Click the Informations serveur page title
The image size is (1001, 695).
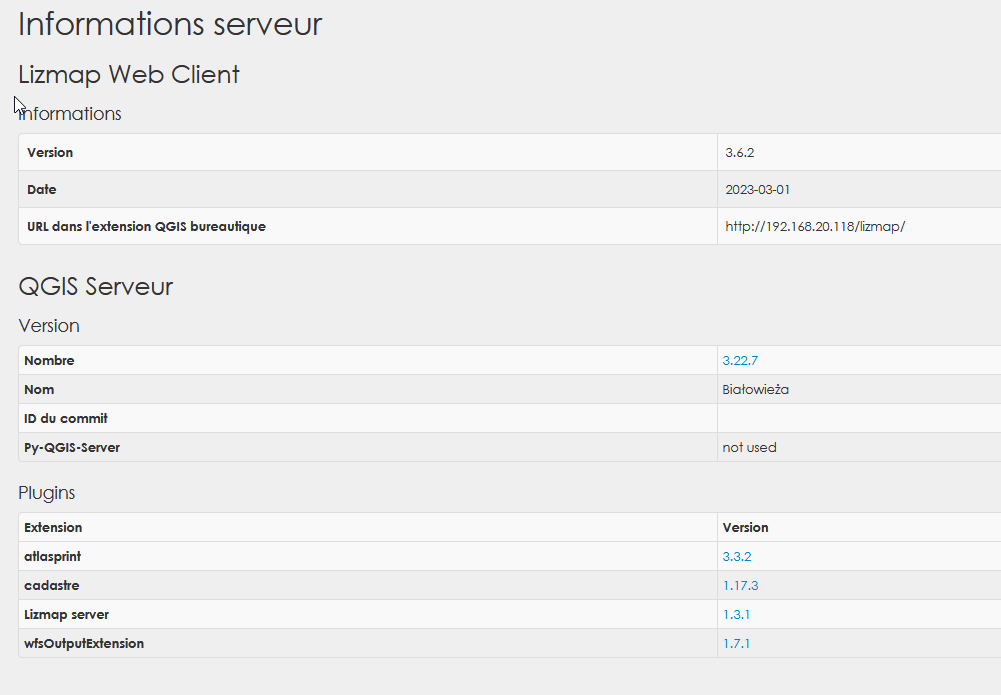coord(169,24)
